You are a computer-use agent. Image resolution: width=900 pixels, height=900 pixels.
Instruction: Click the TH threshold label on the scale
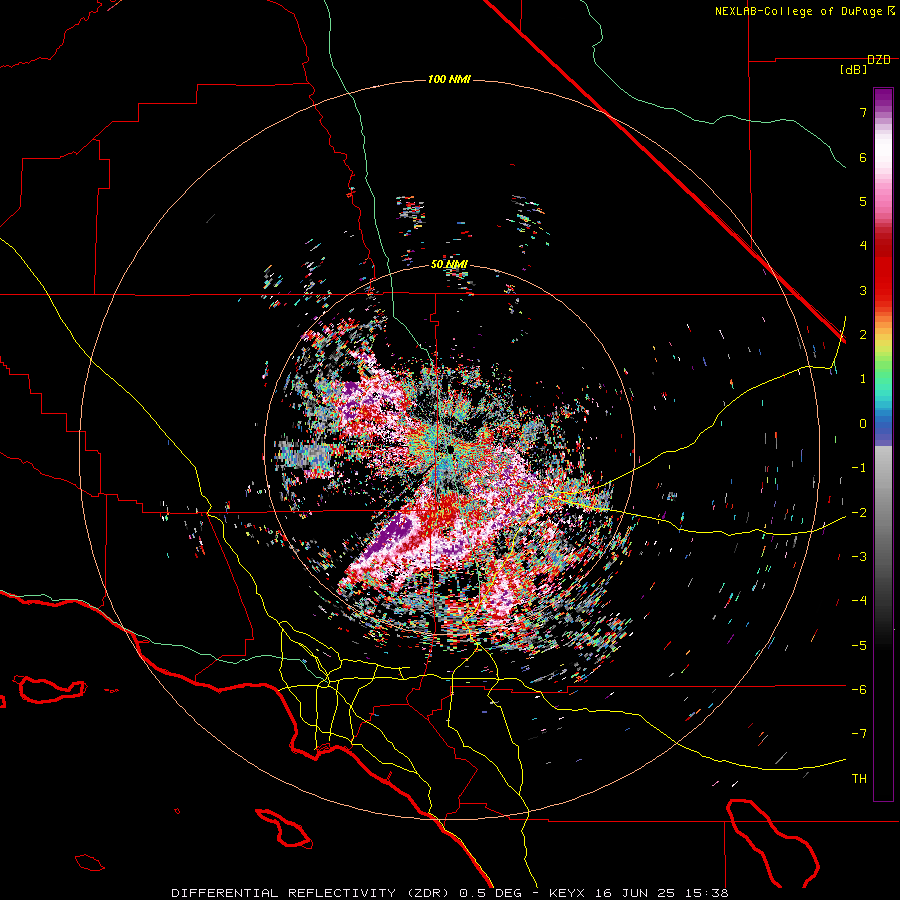tap(859, 779)
